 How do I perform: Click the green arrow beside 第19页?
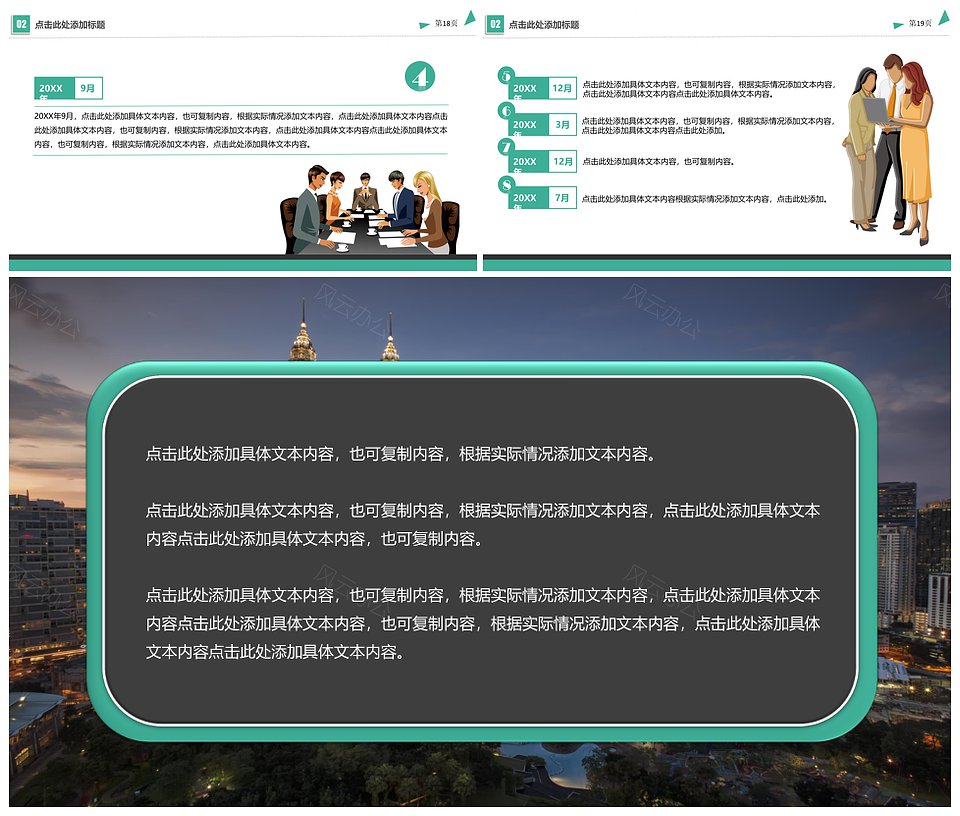click(898, 25)
